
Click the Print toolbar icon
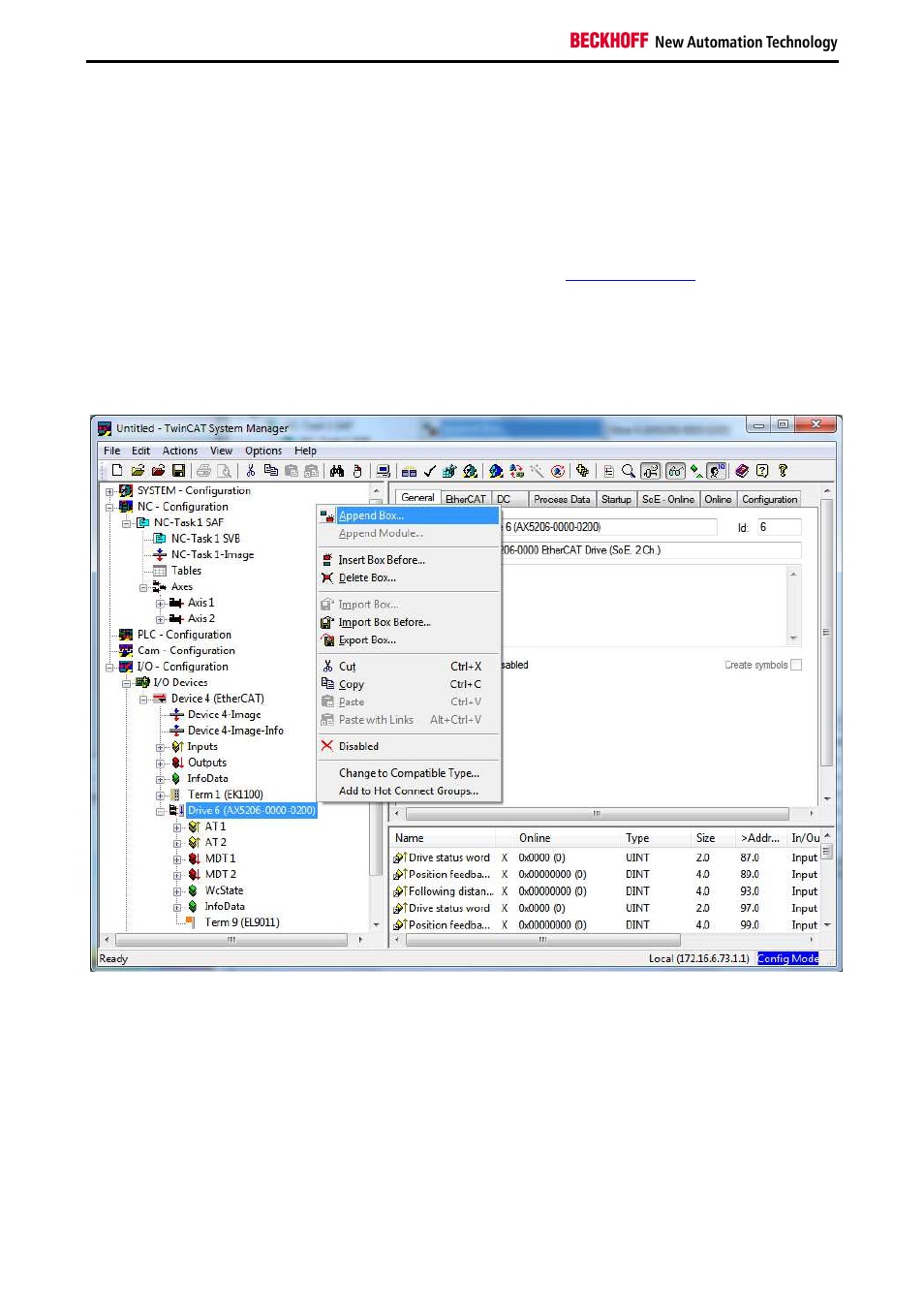[x=203, y=471]
